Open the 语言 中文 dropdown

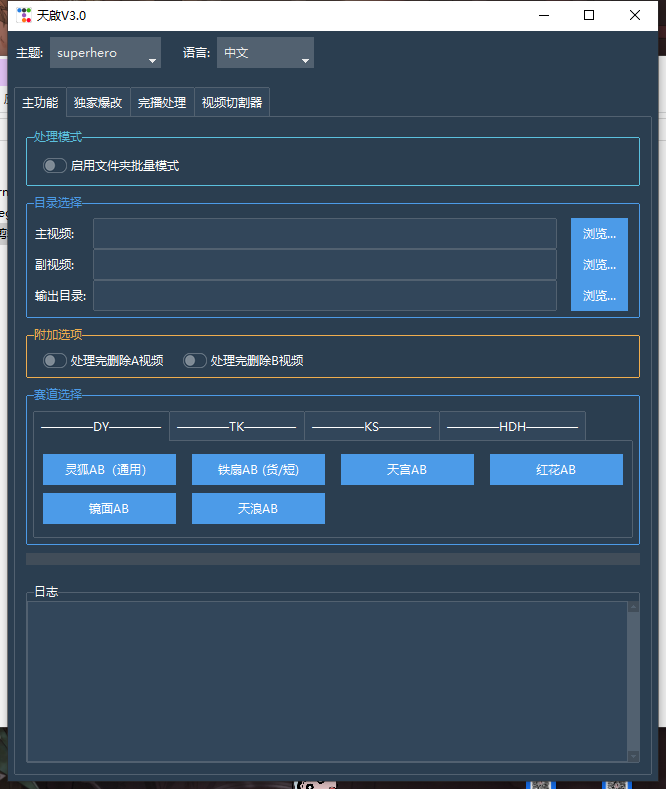point(265,53)
